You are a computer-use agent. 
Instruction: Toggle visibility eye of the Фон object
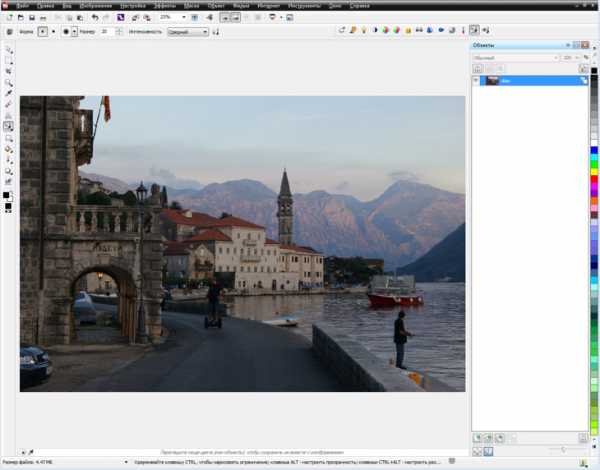(x=477, y=80)
